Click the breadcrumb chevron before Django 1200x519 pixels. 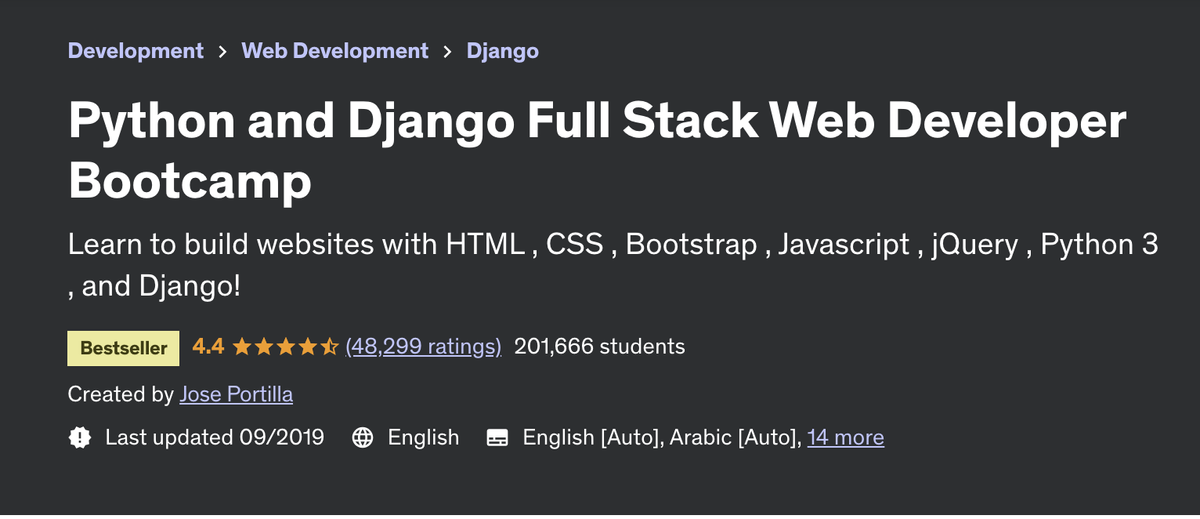point(447,51)
